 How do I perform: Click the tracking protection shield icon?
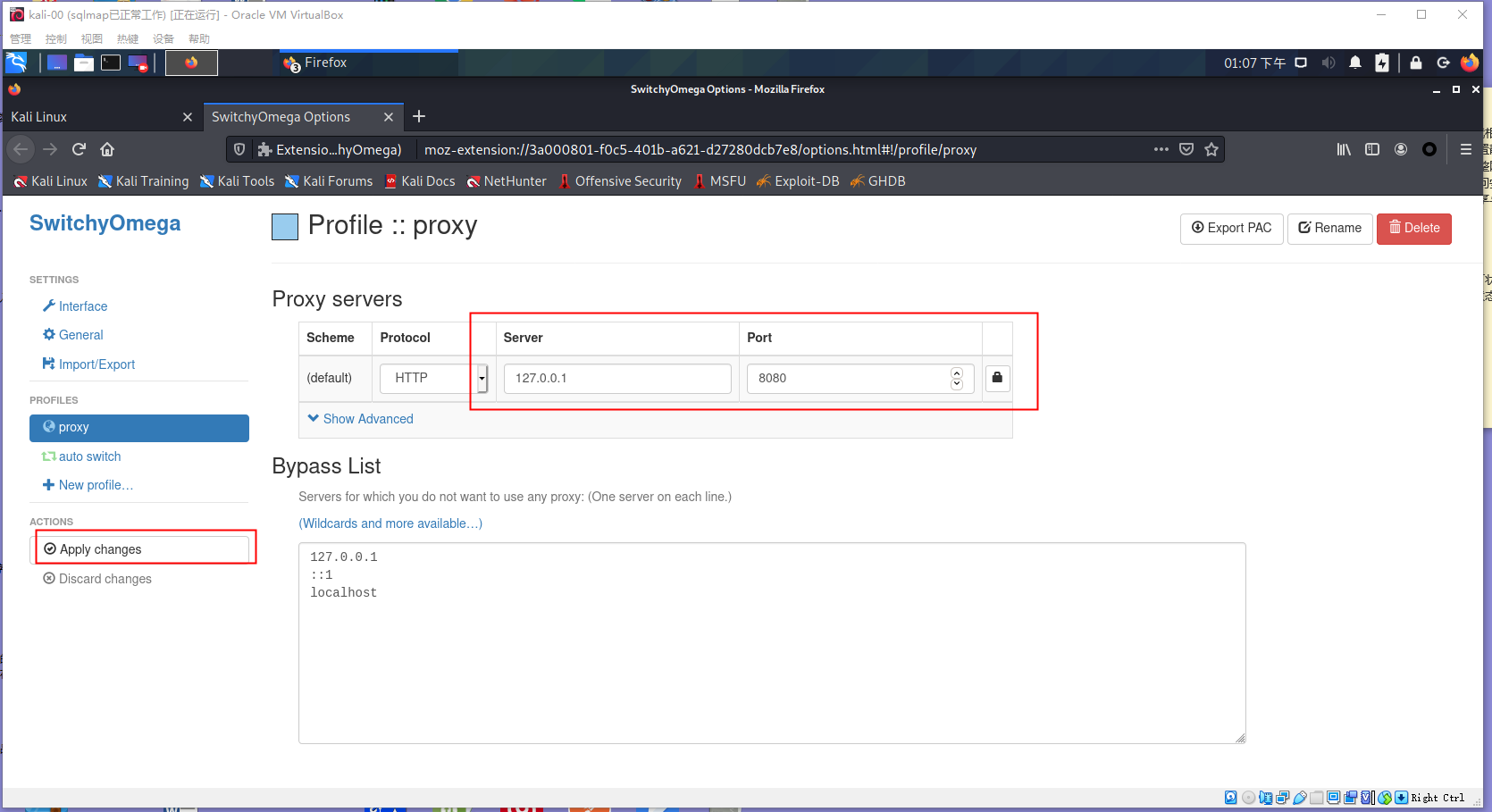239,149
